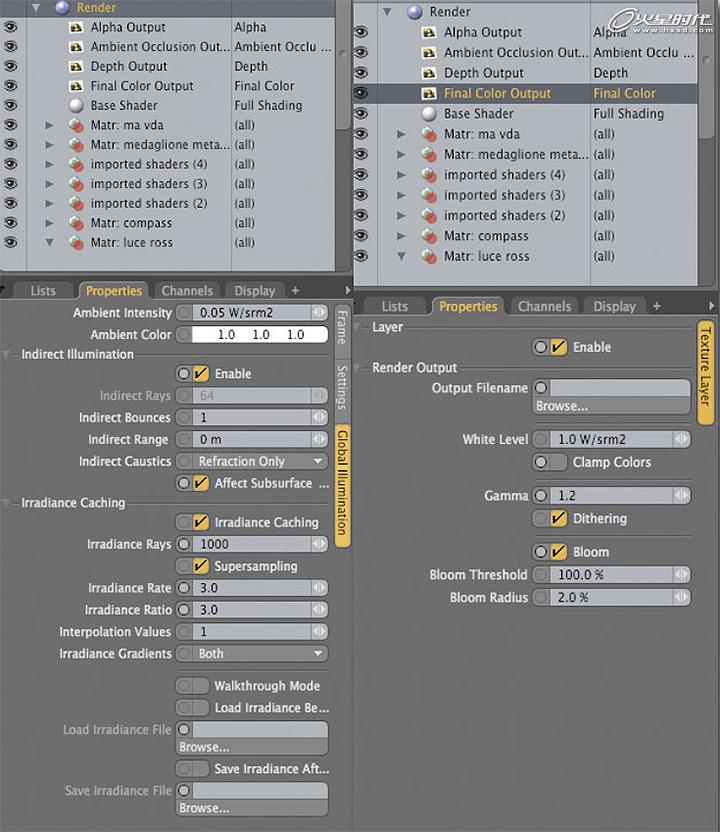This screenshot has width=720, height=832.
Task: Collapse Render tree in right panel
Action: pyautogui.click(x=387, y=12)
